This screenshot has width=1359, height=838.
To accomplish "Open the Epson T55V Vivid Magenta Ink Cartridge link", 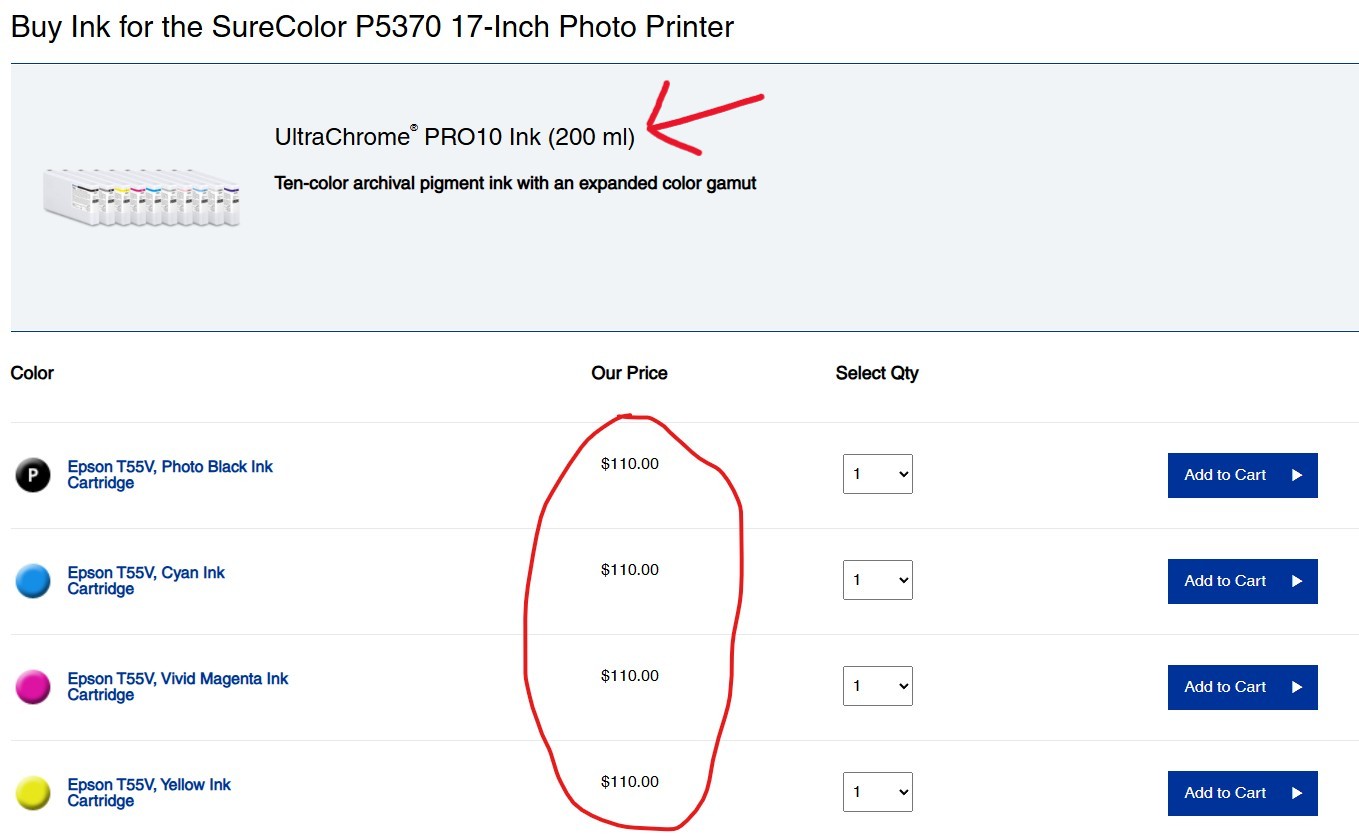I will click(180, 686).
